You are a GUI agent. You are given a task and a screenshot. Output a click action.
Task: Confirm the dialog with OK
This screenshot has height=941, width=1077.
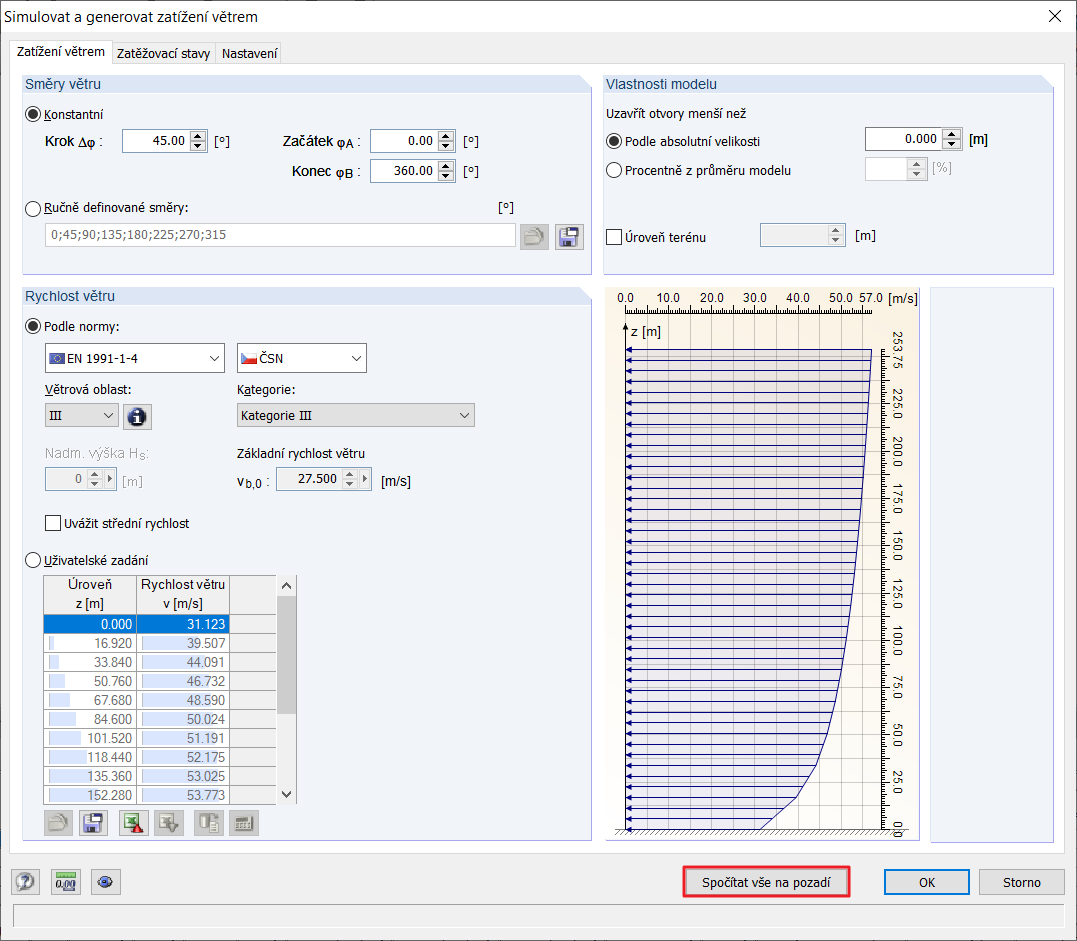926,882
